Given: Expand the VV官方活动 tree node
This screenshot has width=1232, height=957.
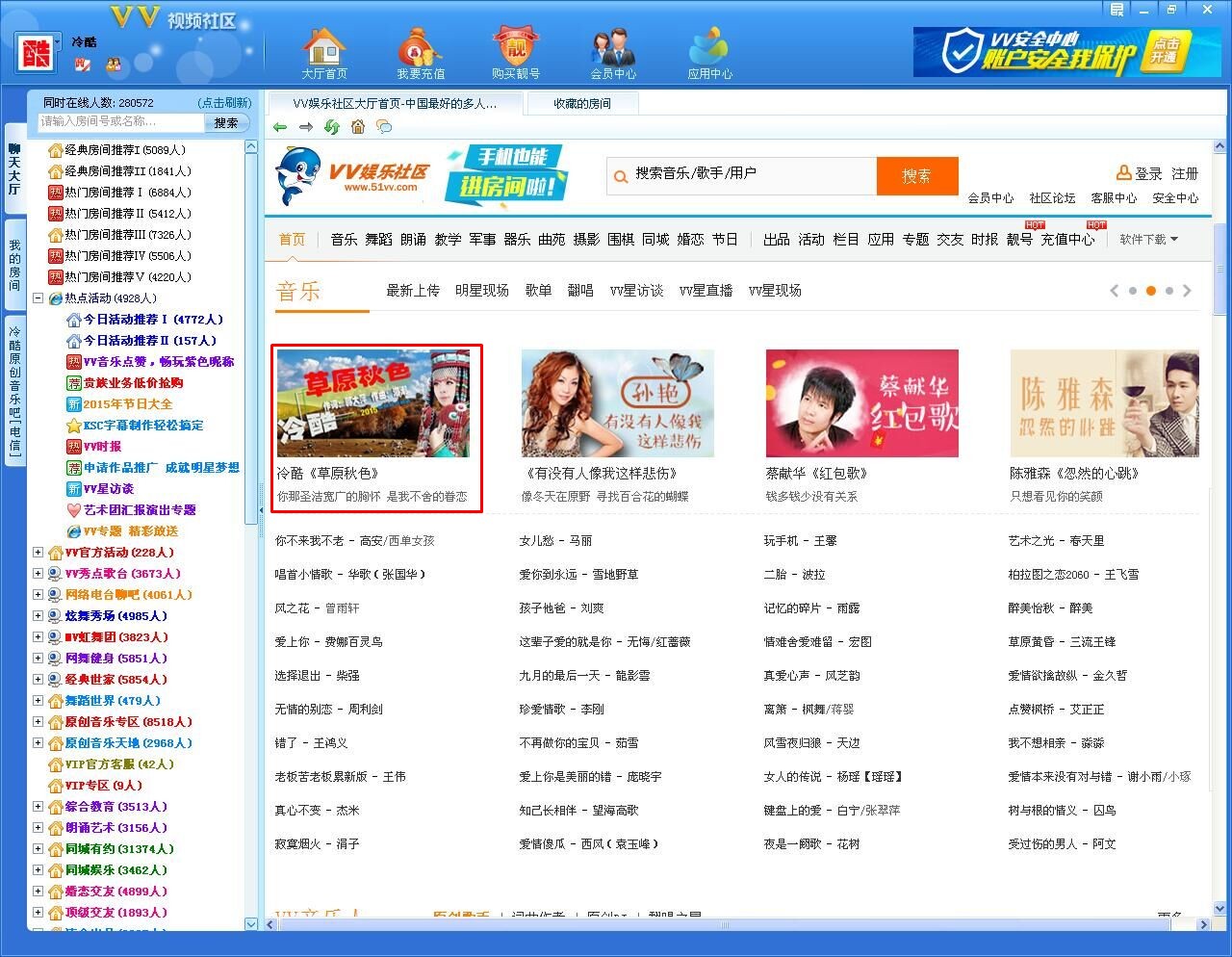Looking at the screenshot, I should click(38, 553).
